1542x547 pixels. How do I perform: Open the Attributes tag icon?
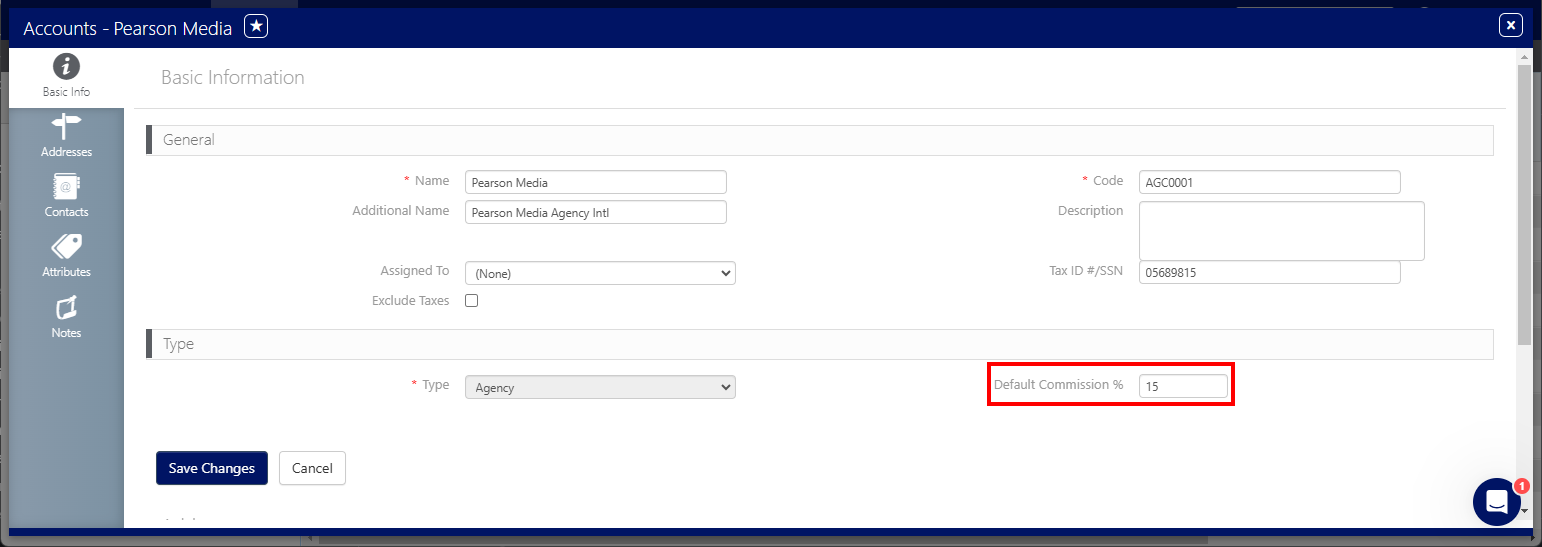[66, 247]
